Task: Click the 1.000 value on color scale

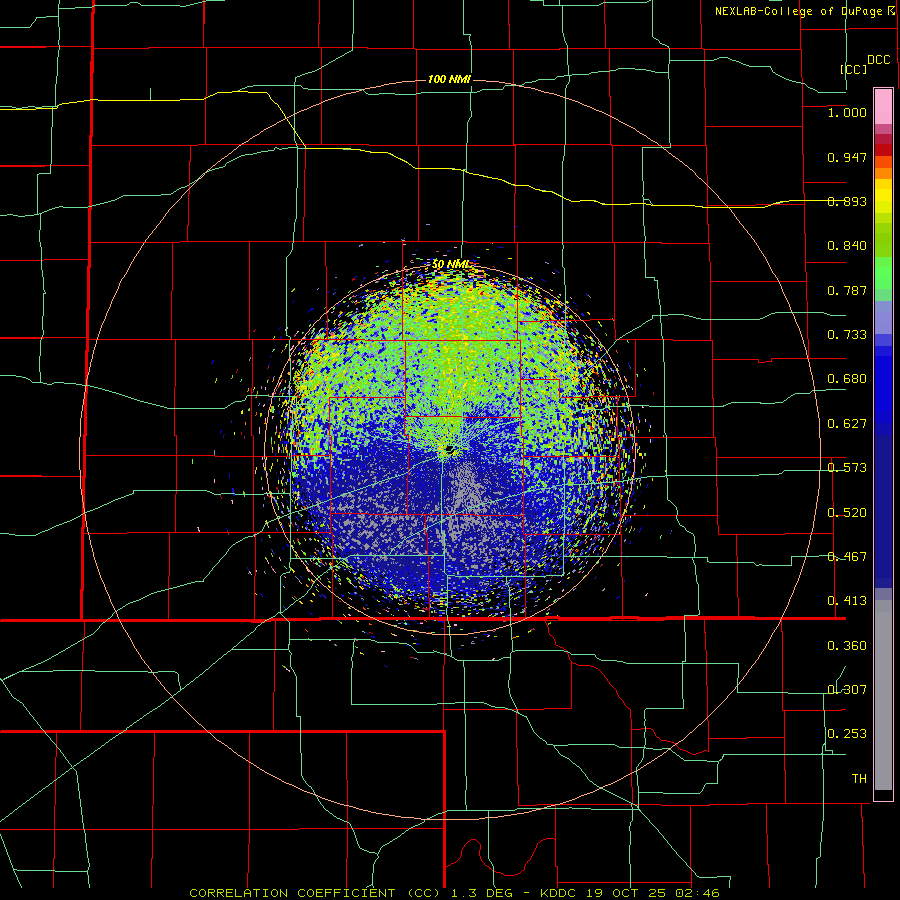Action: pyautogui.click(x=847, y=112)
